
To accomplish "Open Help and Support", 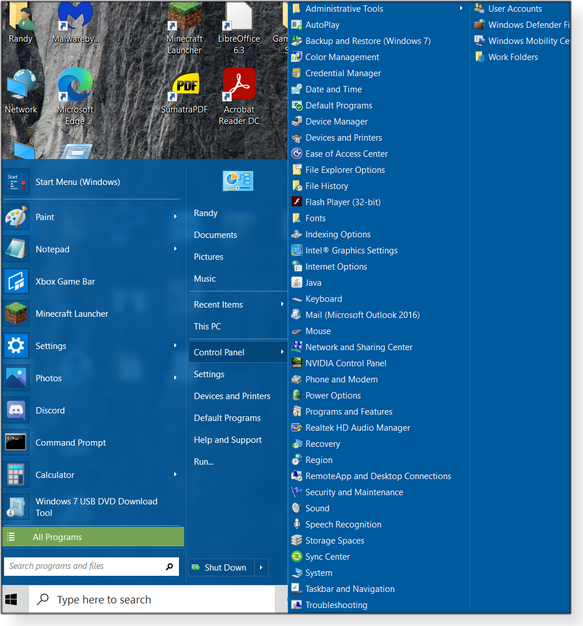I will point(228,440).
